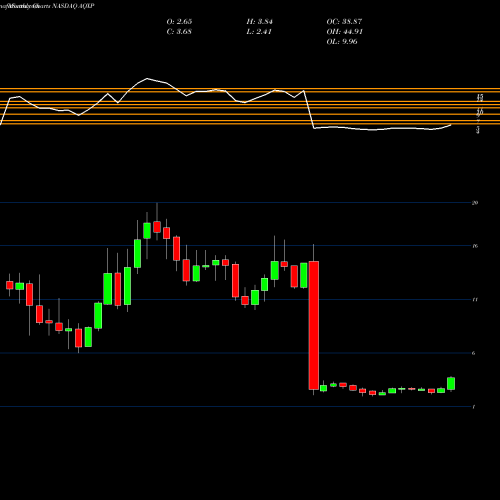Click the 'OH: 44.91' percentage value
The height and width of the screenshot is (500, 500).
(345, 32)
